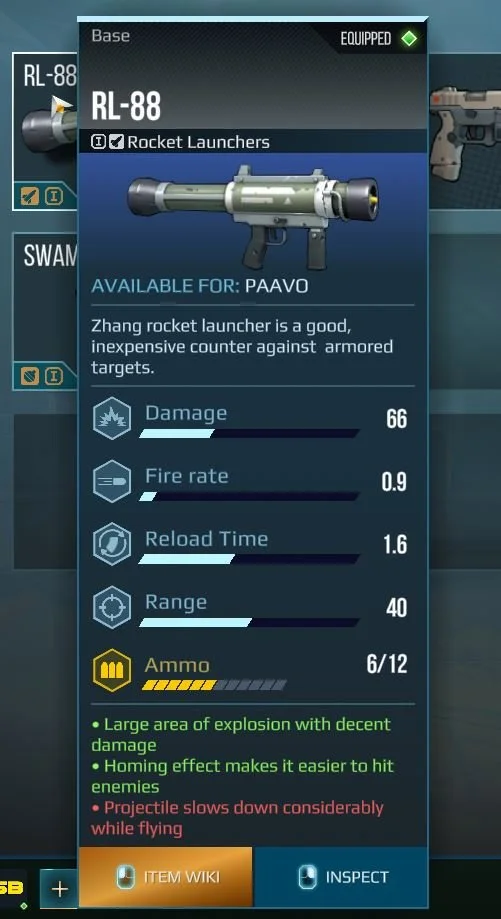Image resolution: width=501 pixels, height=919 pixels.
Task: Click the RL-88 rocket launcher preview image
Action: click(253, 215)
